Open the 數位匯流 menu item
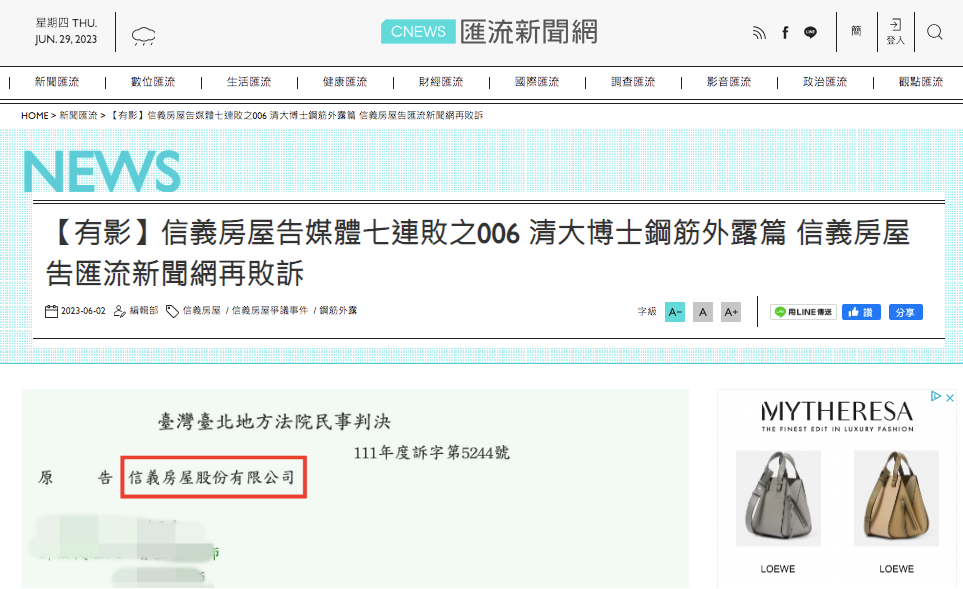The image size is (963, 589). pyautogui.click(x=153, y=82)
